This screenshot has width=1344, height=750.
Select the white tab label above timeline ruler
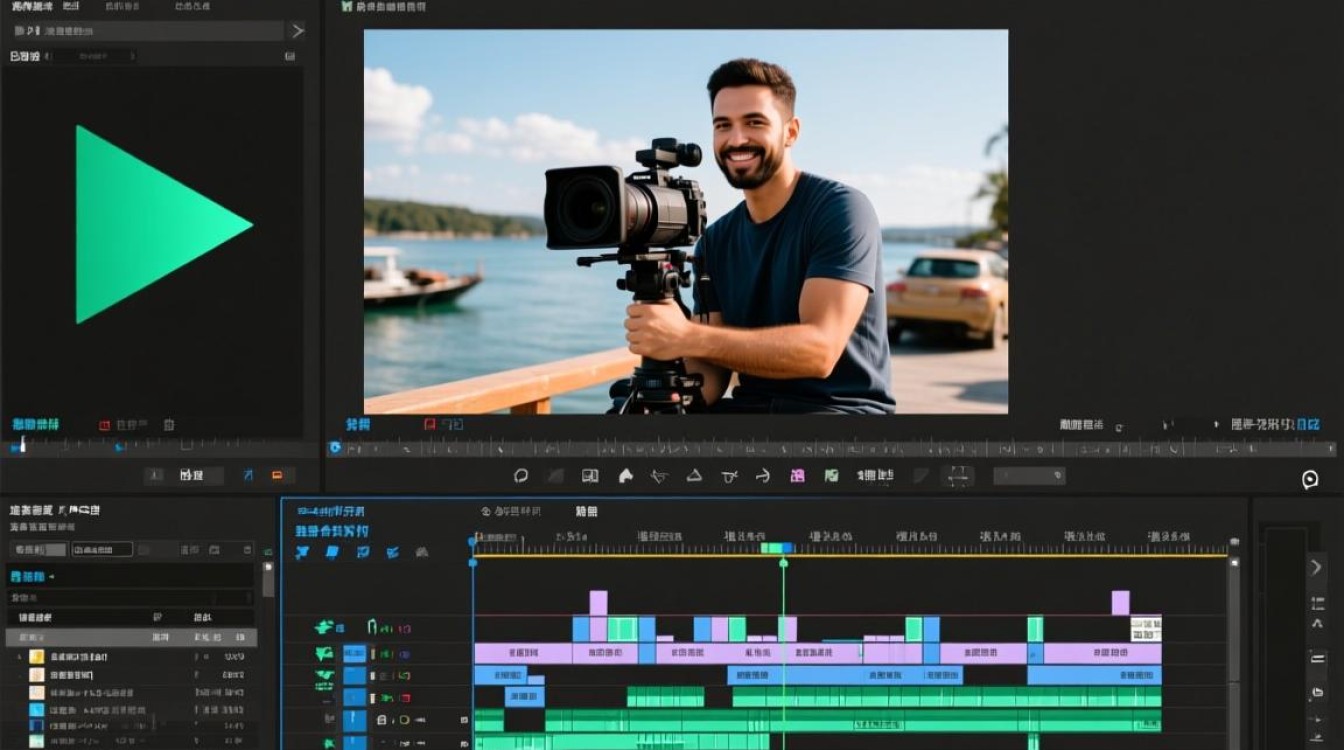coord(586,511)
